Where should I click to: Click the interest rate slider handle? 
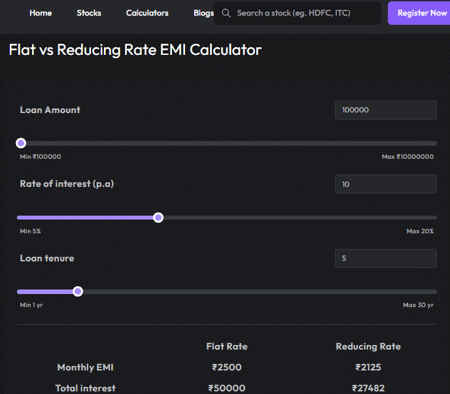pyautogui.click(x=158, y=218)
